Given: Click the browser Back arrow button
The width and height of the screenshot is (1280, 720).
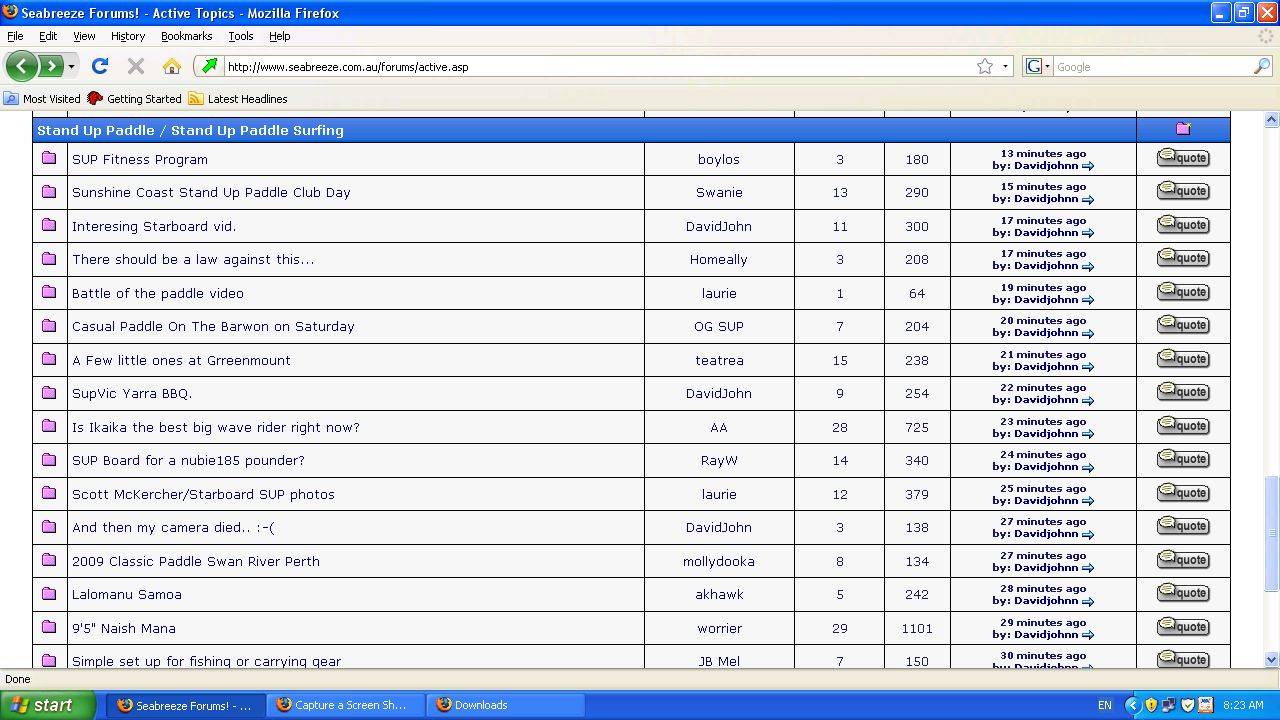Looking at the screenshot, I should point(21,67).
